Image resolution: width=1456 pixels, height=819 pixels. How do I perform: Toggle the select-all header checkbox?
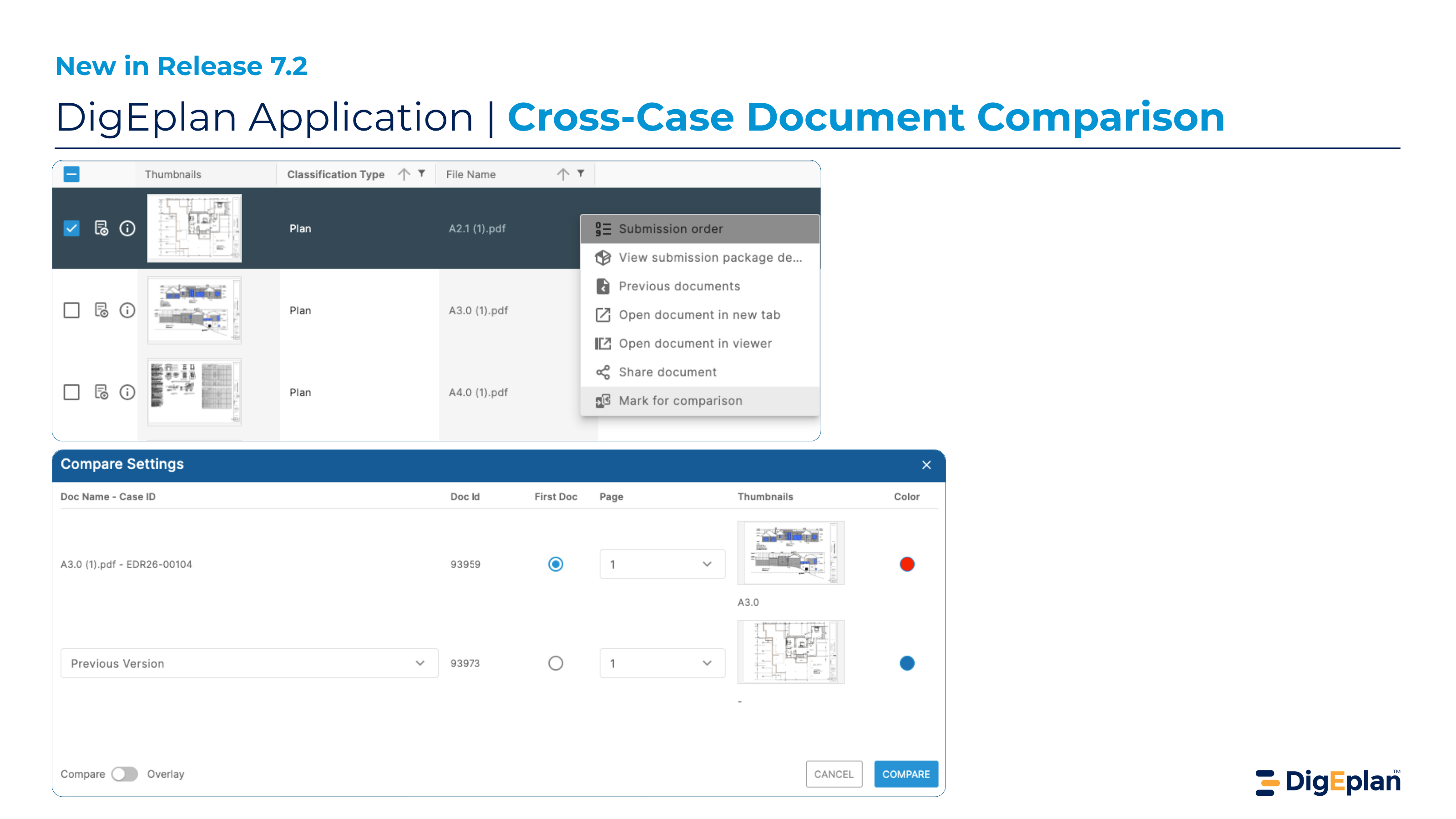71,174
